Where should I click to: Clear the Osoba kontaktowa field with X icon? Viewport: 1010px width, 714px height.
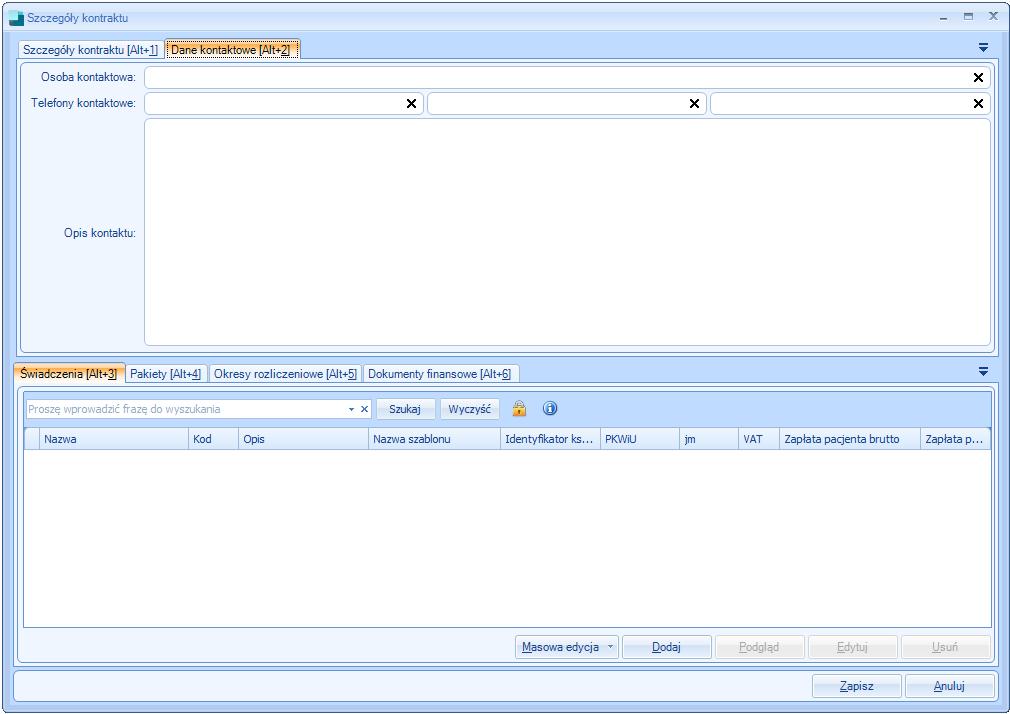[x=978, y=78]
